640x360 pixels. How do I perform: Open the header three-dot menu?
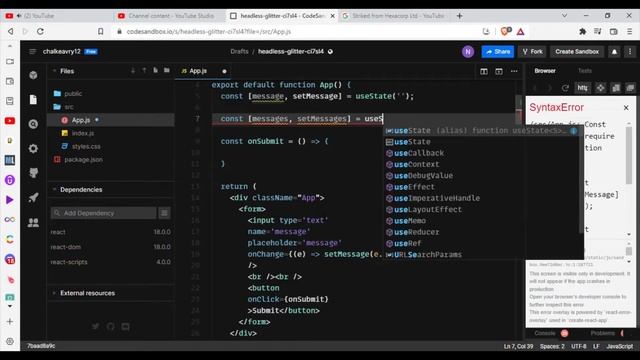[x=630, y=52]
